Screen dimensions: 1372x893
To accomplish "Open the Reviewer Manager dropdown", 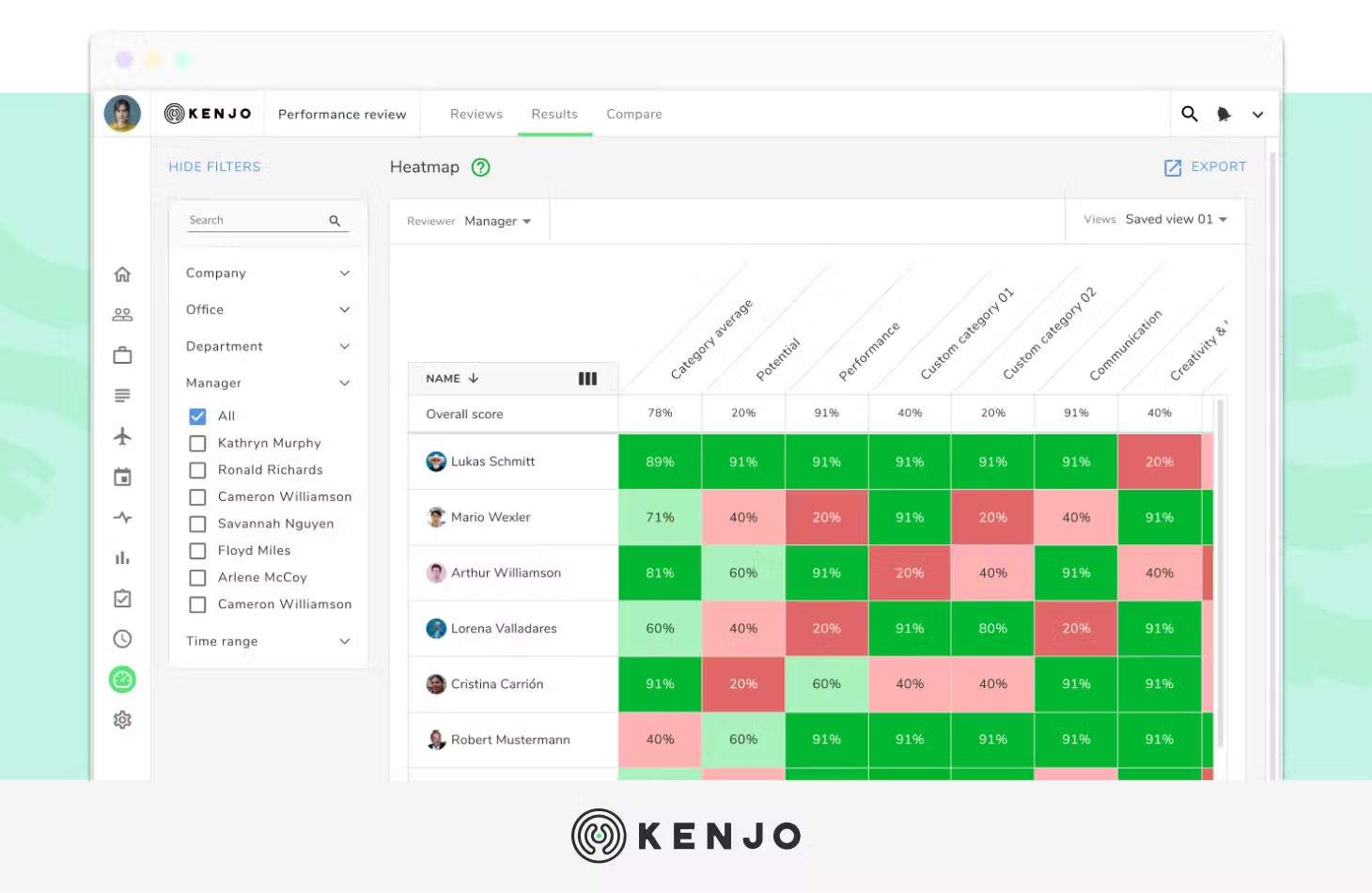I will click(x=497, y=222).
